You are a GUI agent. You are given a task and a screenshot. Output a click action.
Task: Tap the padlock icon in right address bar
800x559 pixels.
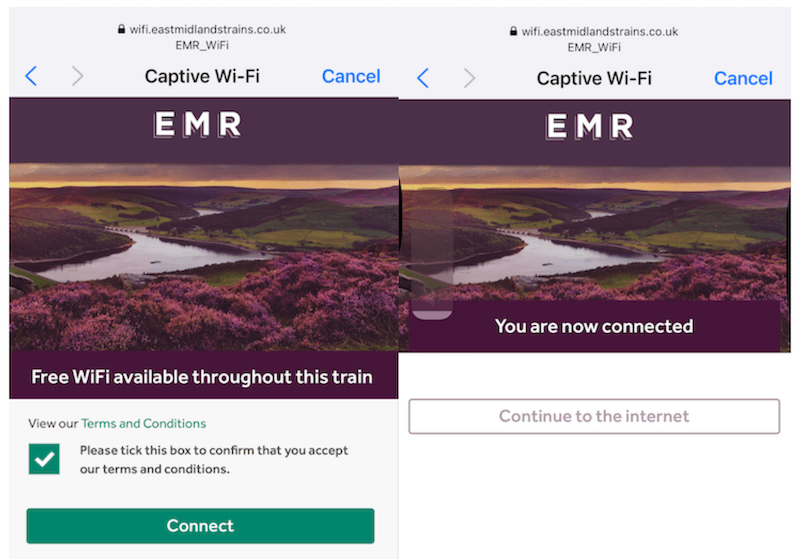pyautogui.click(x=513, y=31)
